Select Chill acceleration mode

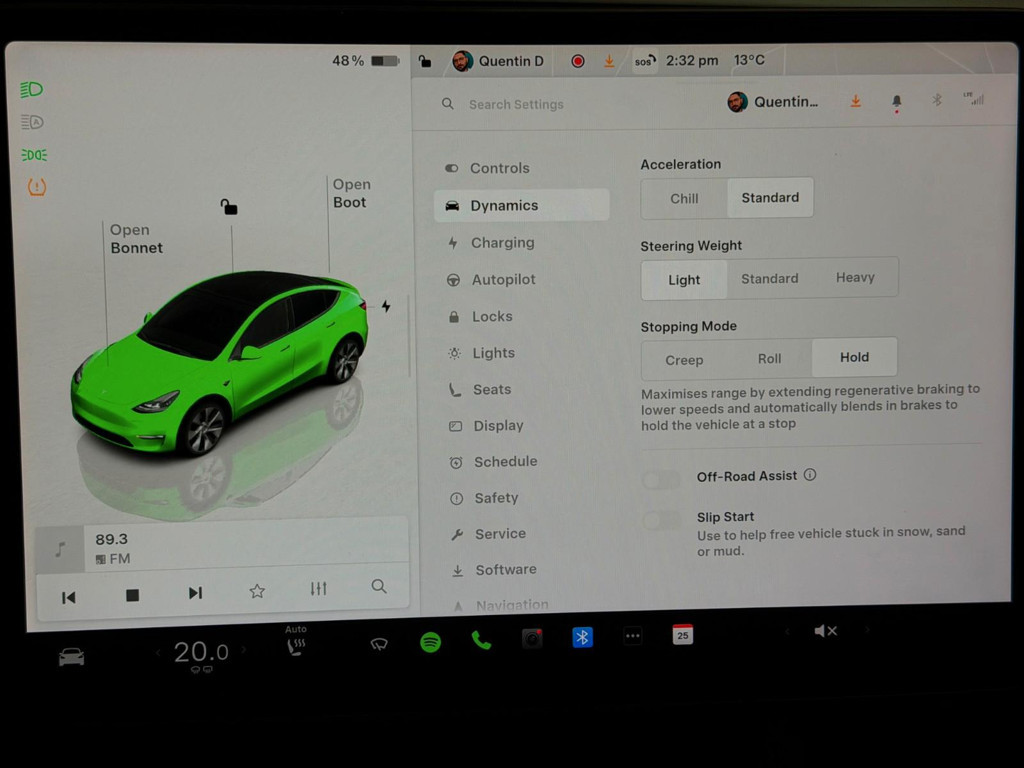pos(684,198)
